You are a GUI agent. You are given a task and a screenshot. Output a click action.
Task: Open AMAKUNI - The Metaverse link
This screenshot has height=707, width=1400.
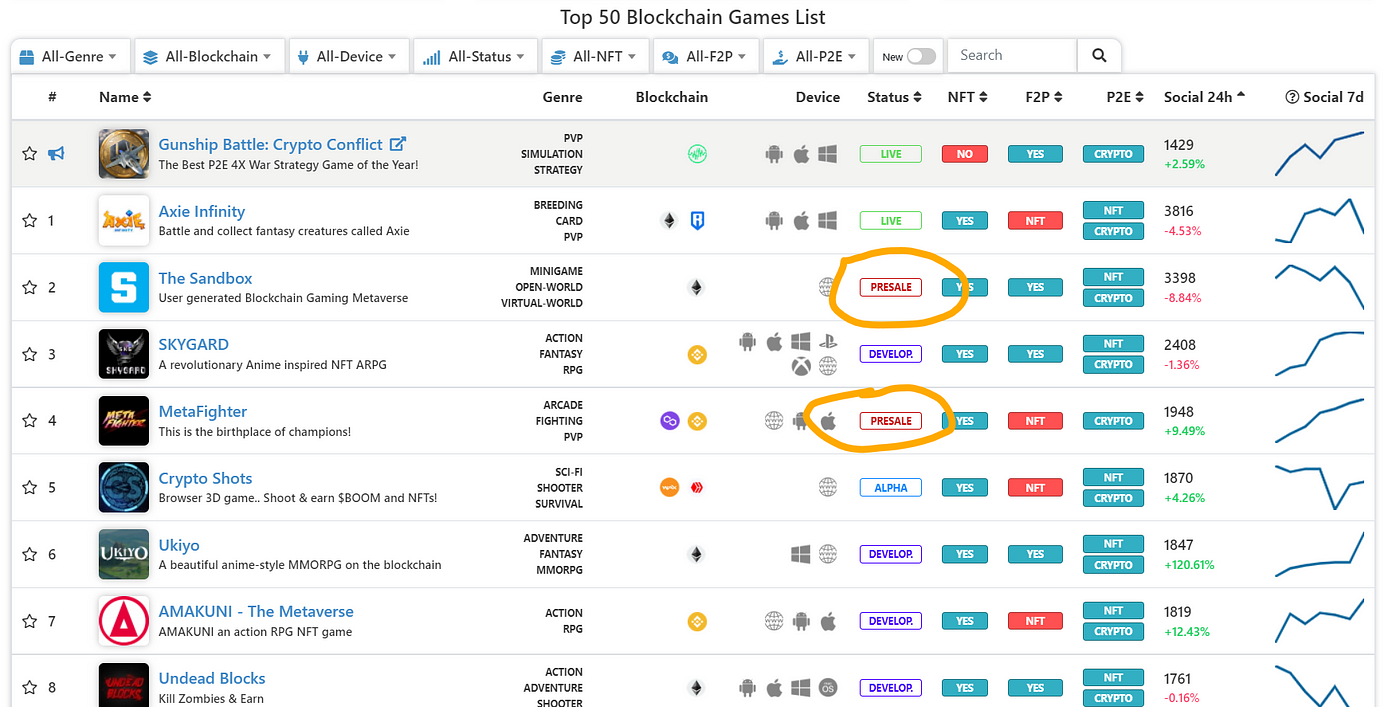(x=256, y=611)
